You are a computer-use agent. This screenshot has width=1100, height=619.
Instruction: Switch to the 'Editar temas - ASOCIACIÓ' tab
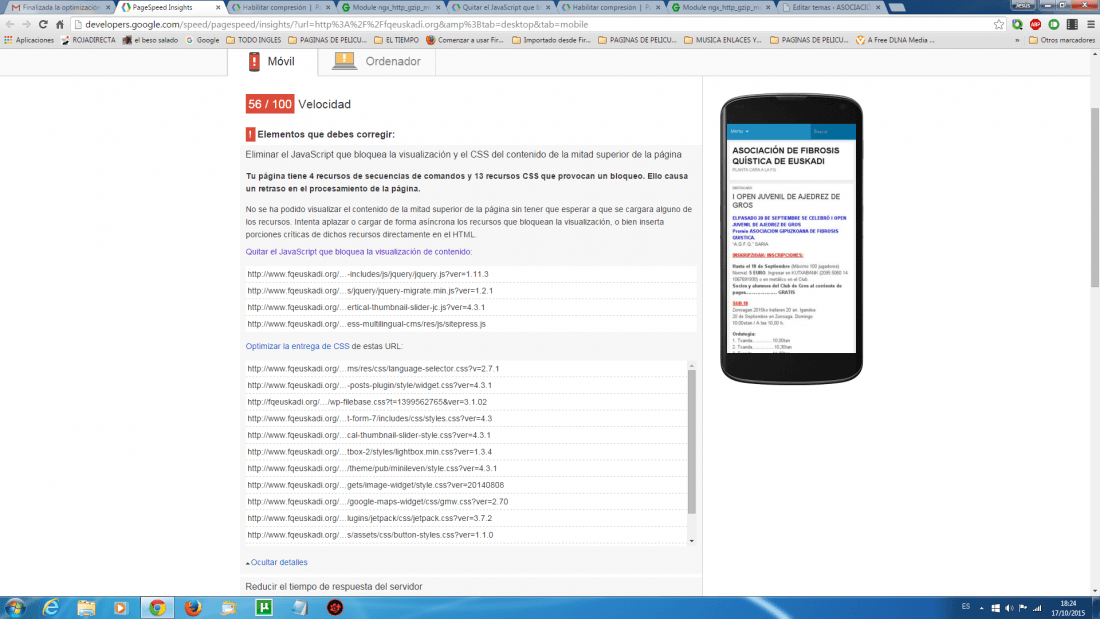pos(831,7)
